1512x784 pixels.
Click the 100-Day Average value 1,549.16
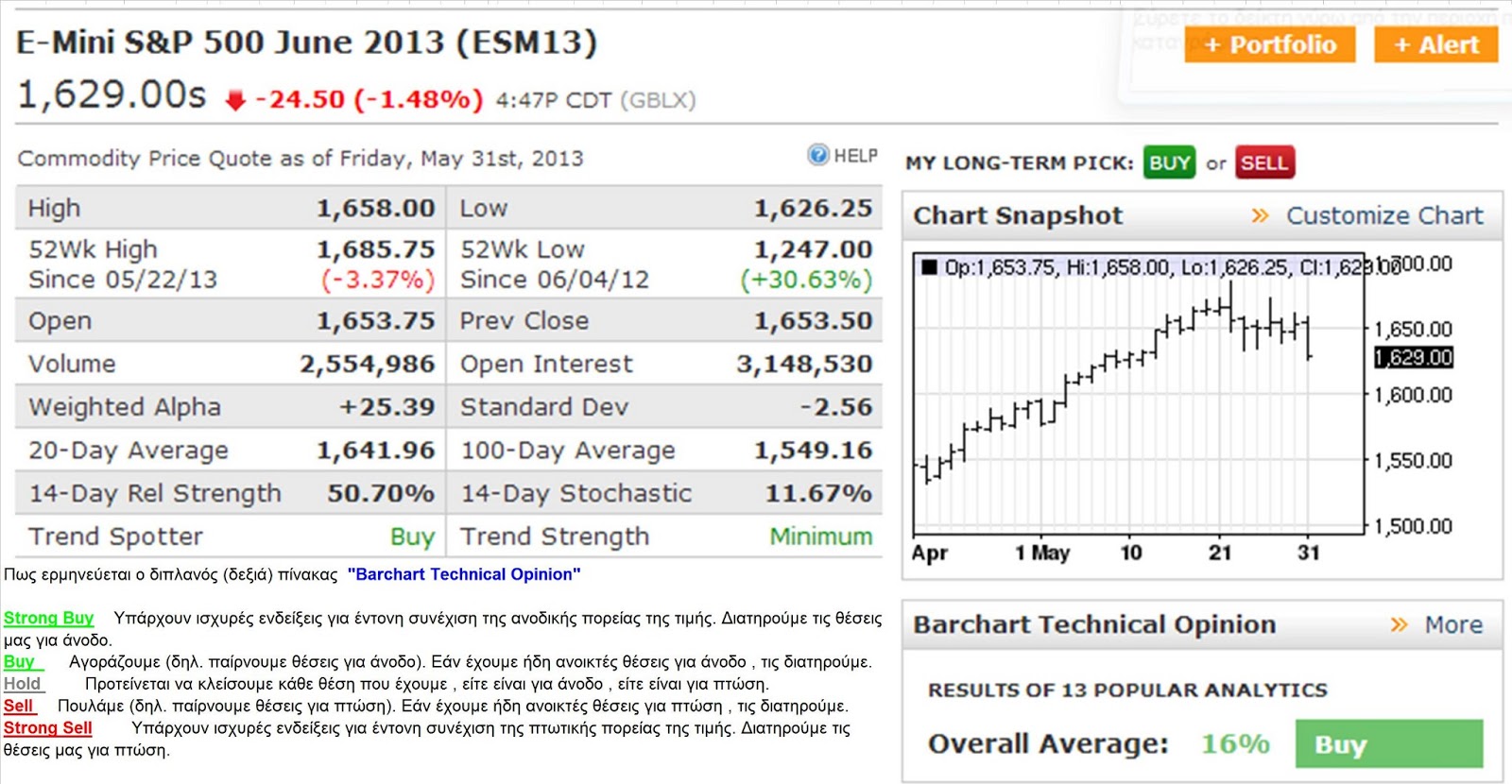tap(813, 451)
